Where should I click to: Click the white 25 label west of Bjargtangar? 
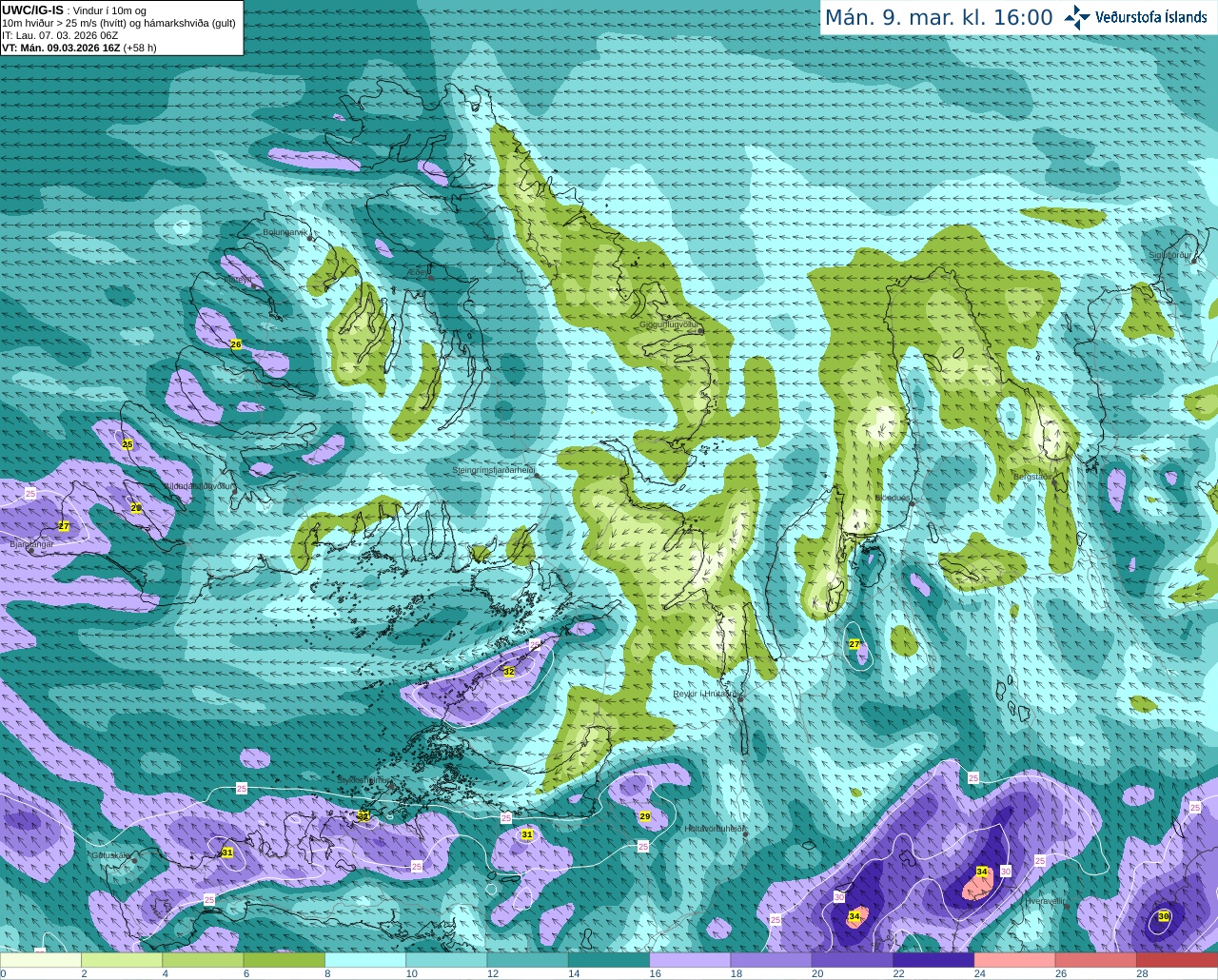[30, 494]
